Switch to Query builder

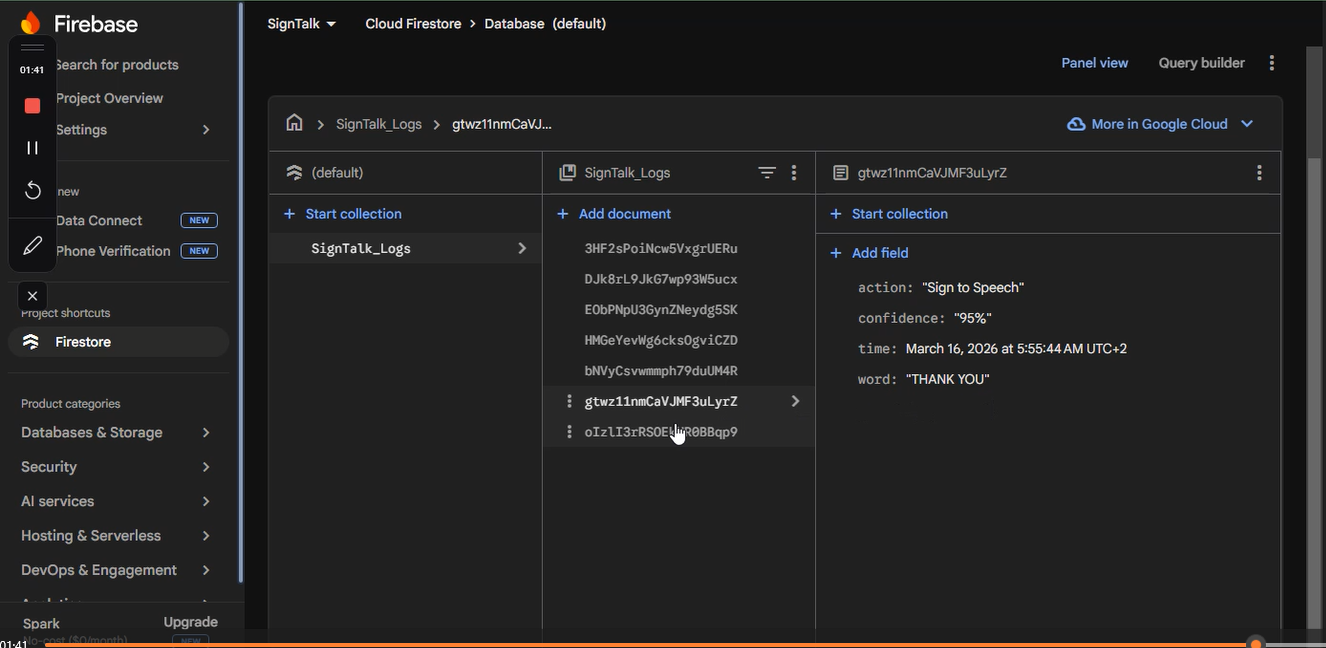pyautogui.click(x=1201, y=63)
